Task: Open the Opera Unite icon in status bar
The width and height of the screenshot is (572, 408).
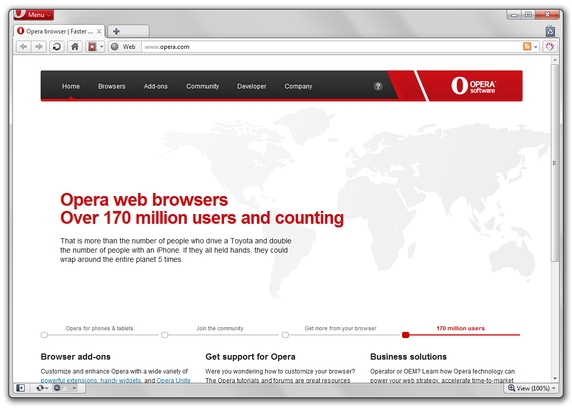Action: [57, 388]
